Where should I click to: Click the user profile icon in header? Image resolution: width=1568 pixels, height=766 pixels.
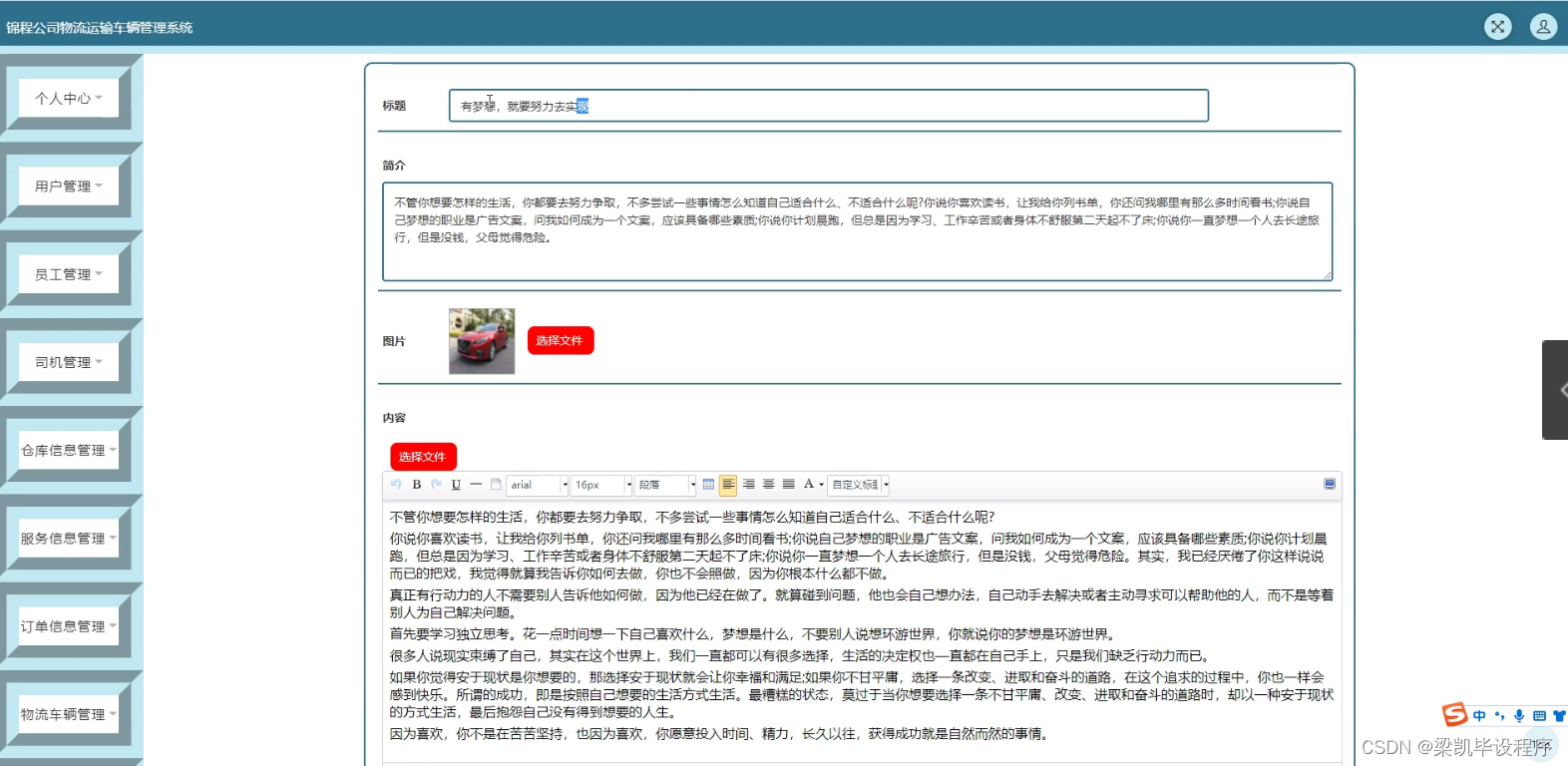point(1543,27)
